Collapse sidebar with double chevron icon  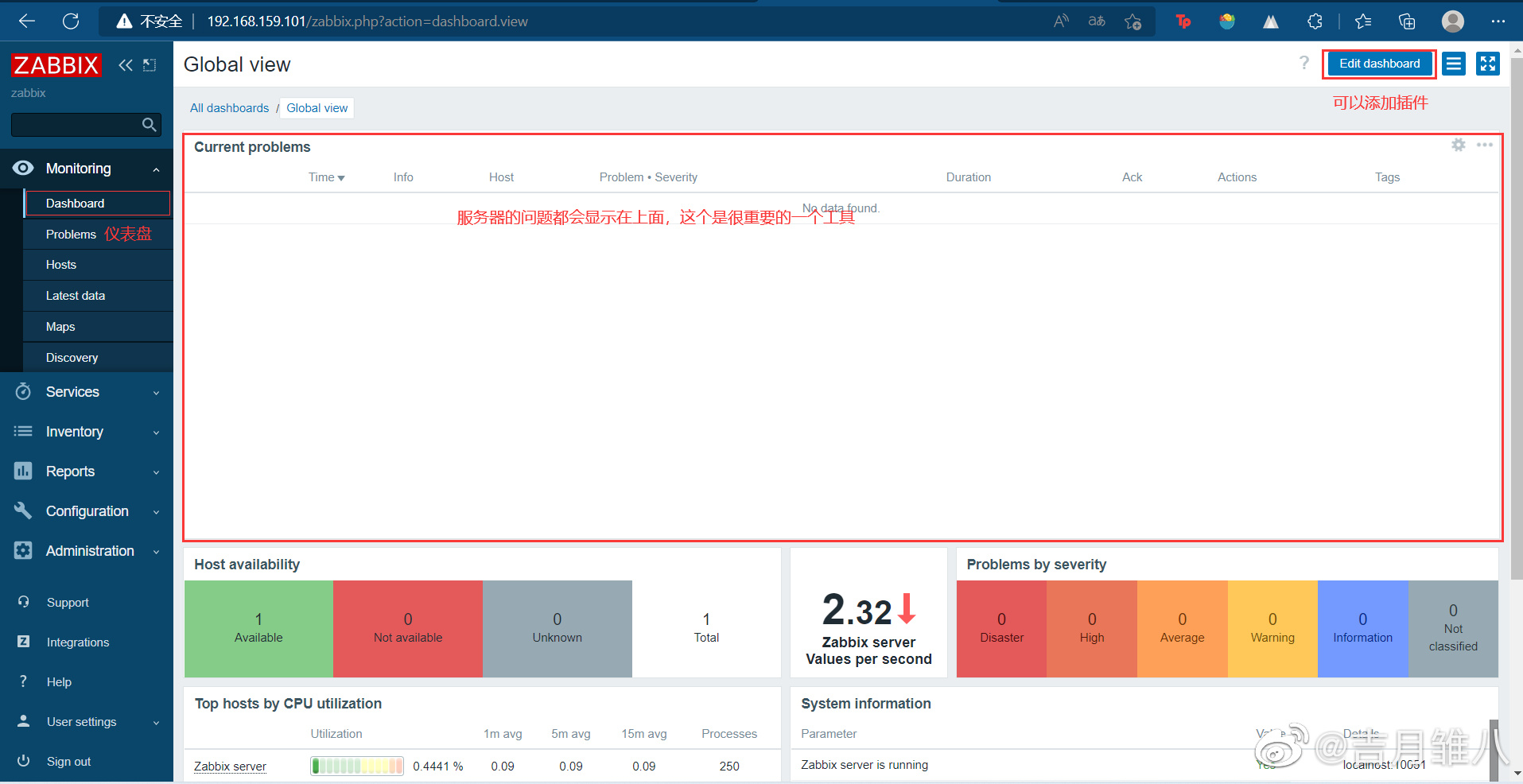[126, 65]
